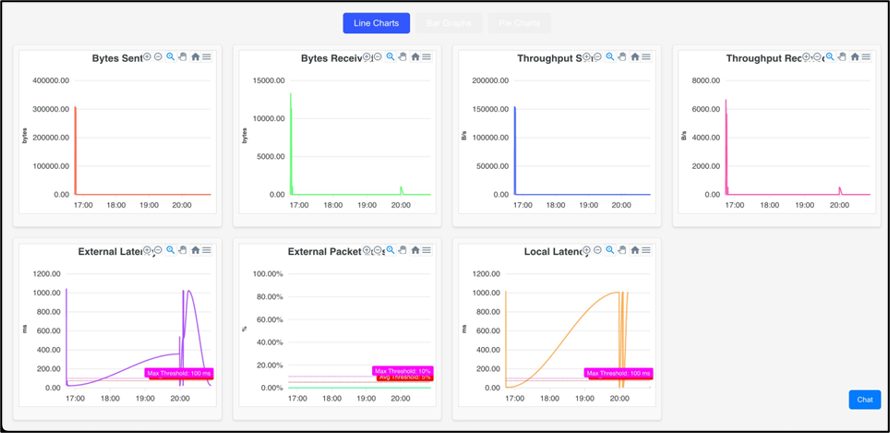Zoom in on Local Latency chart
The image size is (890, 433).
coord(586,250)
